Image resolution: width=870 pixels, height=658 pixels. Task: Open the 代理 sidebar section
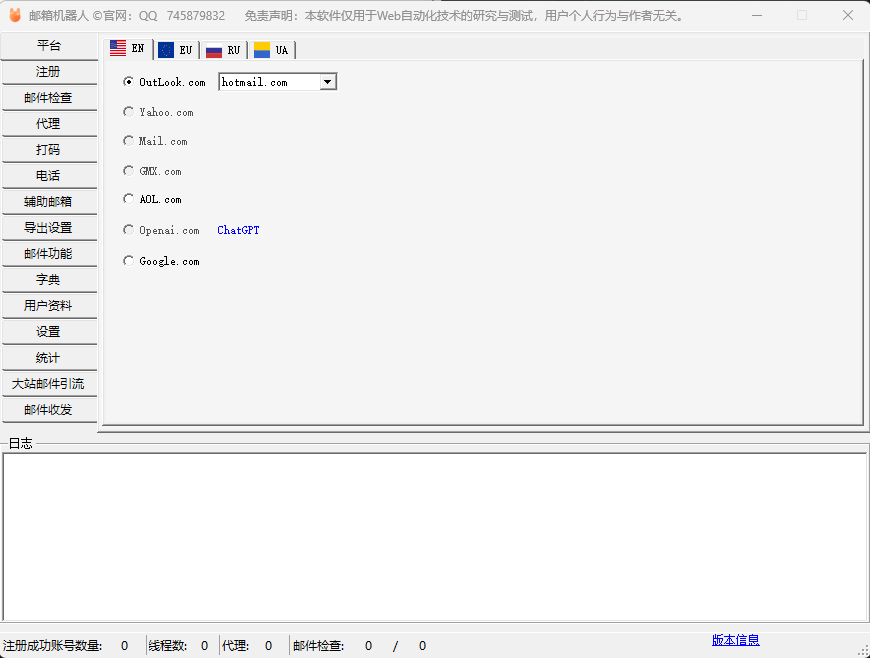click(48, 124)
